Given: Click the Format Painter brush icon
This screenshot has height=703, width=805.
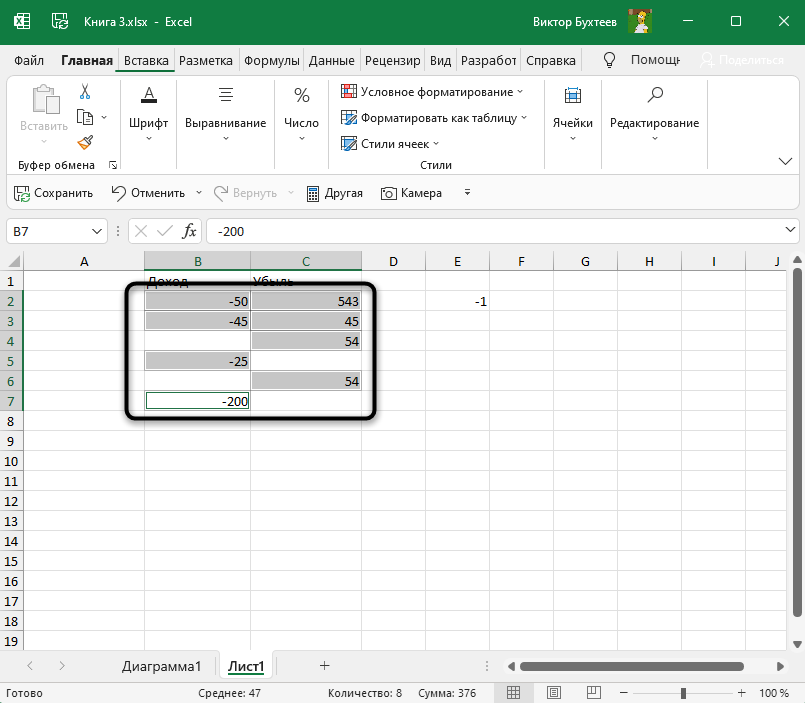Looking at the screenshot, I should coord(85,142).
